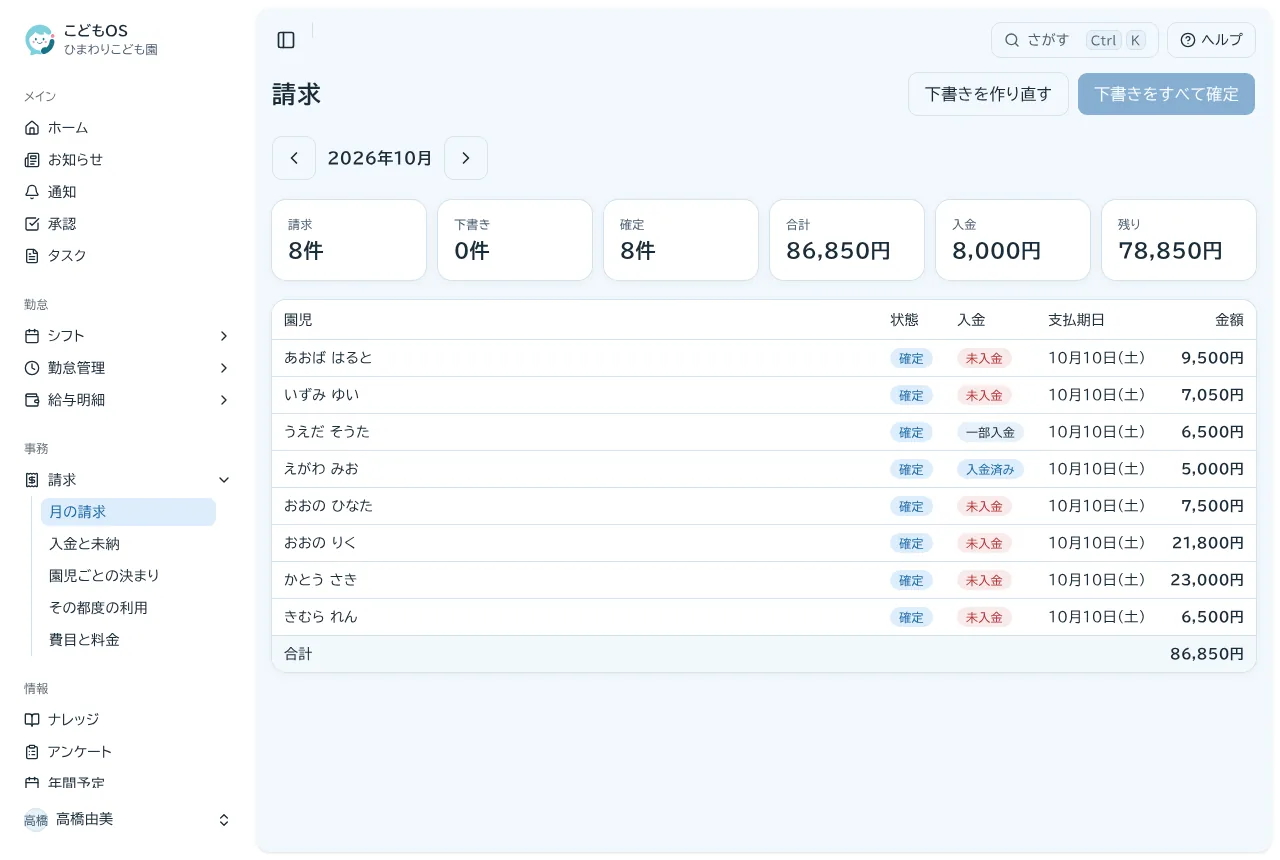Click the 残り 78,850円 summary card
The height and width of the screenshot is (860, 1280).
[x=1179, y=240]
